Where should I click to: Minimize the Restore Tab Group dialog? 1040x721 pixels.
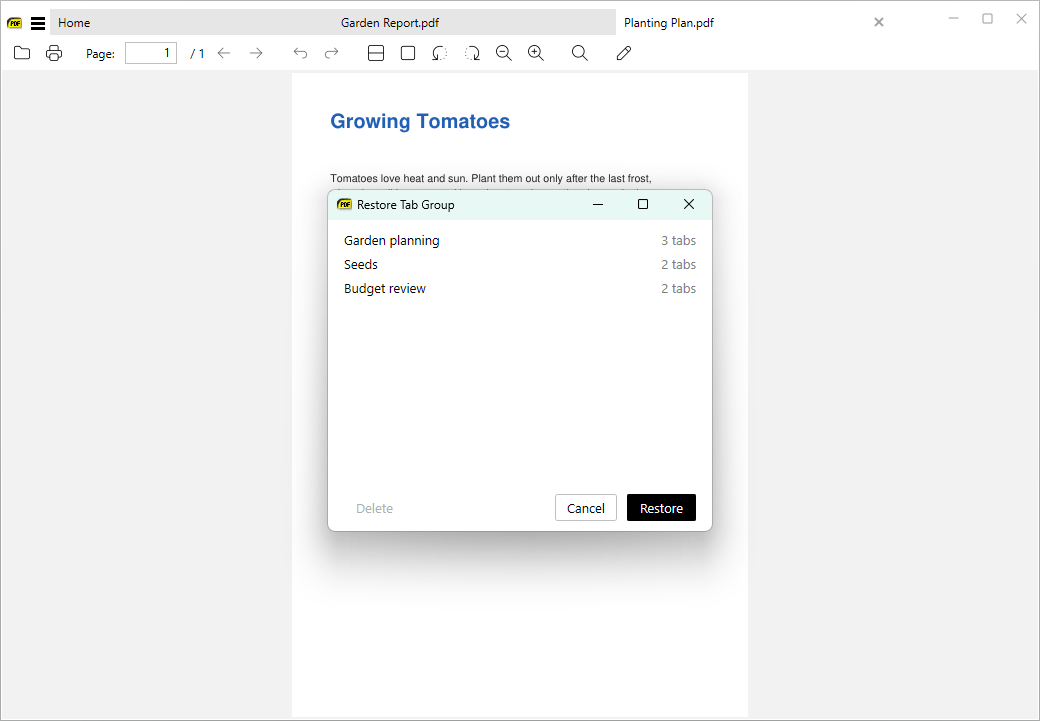[x=598, y=204]
